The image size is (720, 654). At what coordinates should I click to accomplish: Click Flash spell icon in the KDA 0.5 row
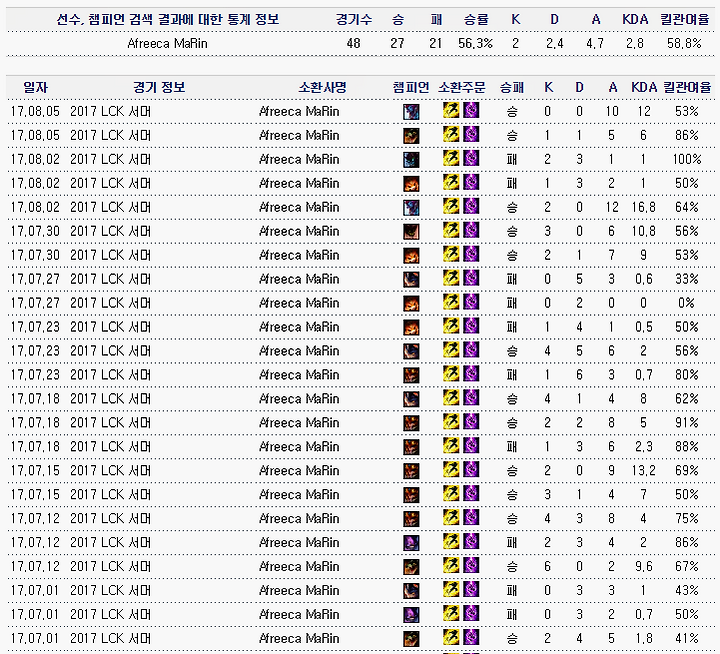(x=451, y=326)
